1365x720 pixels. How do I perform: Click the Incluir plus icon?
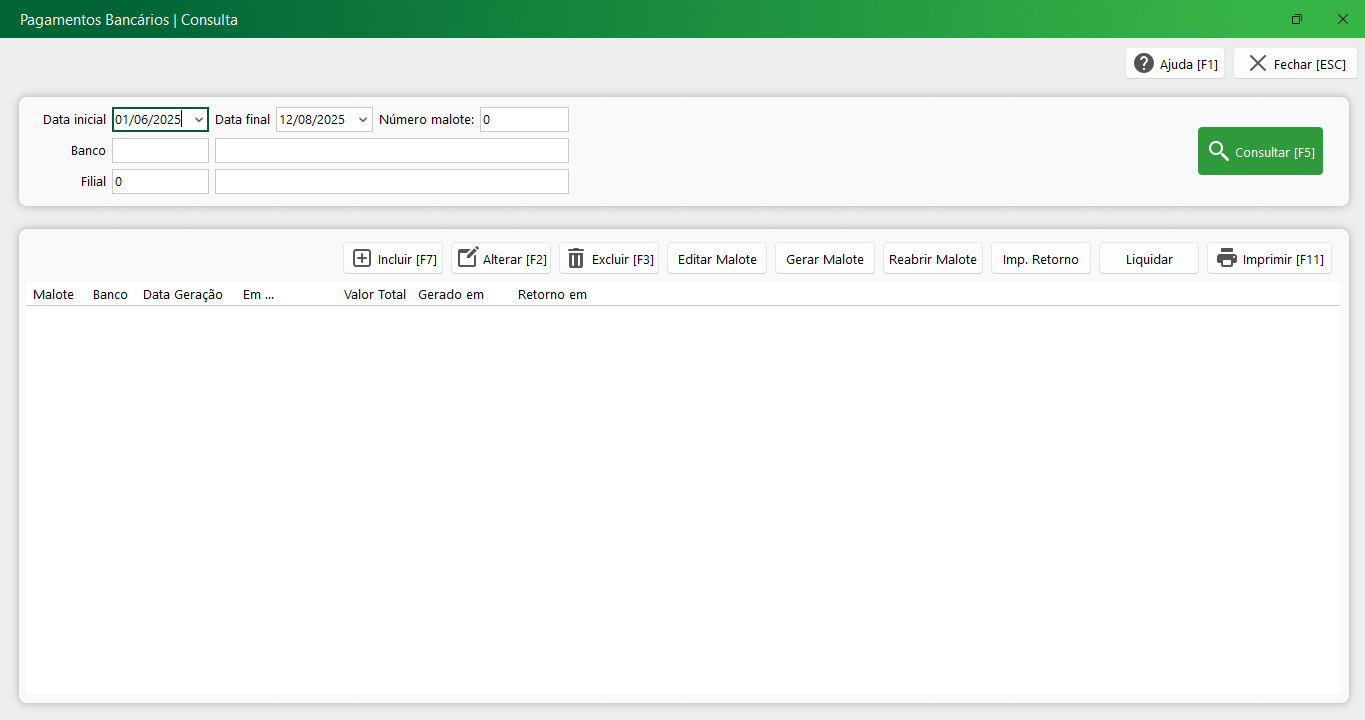coord(362,259)
